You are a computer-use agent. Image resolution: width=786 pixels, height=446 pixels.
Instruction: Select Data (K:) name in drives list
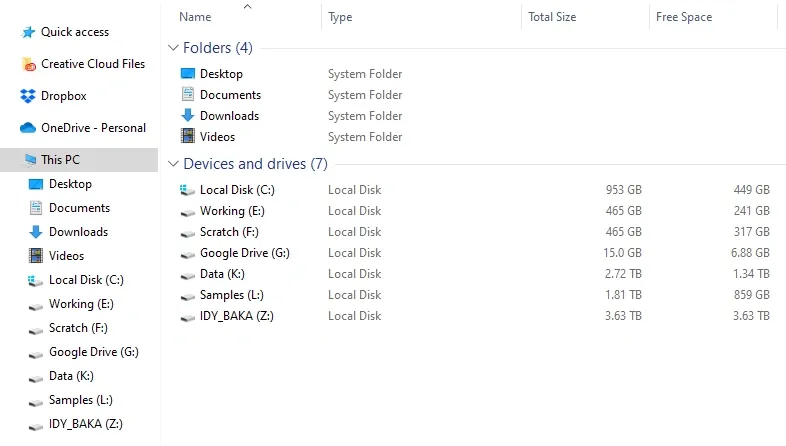coord(222,274)
